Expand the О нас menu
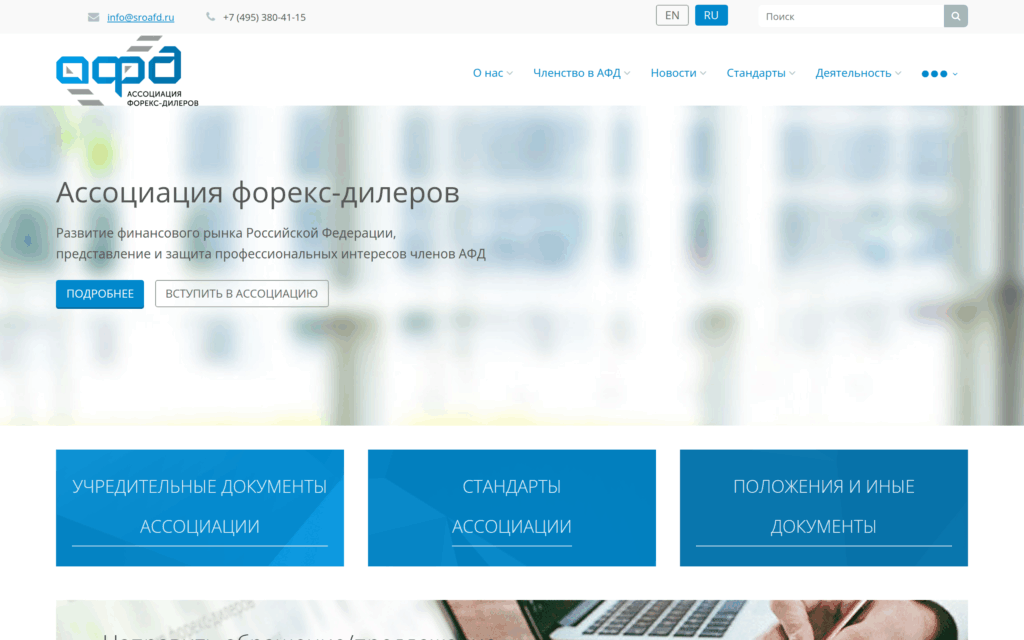 [x=492, y=73]
